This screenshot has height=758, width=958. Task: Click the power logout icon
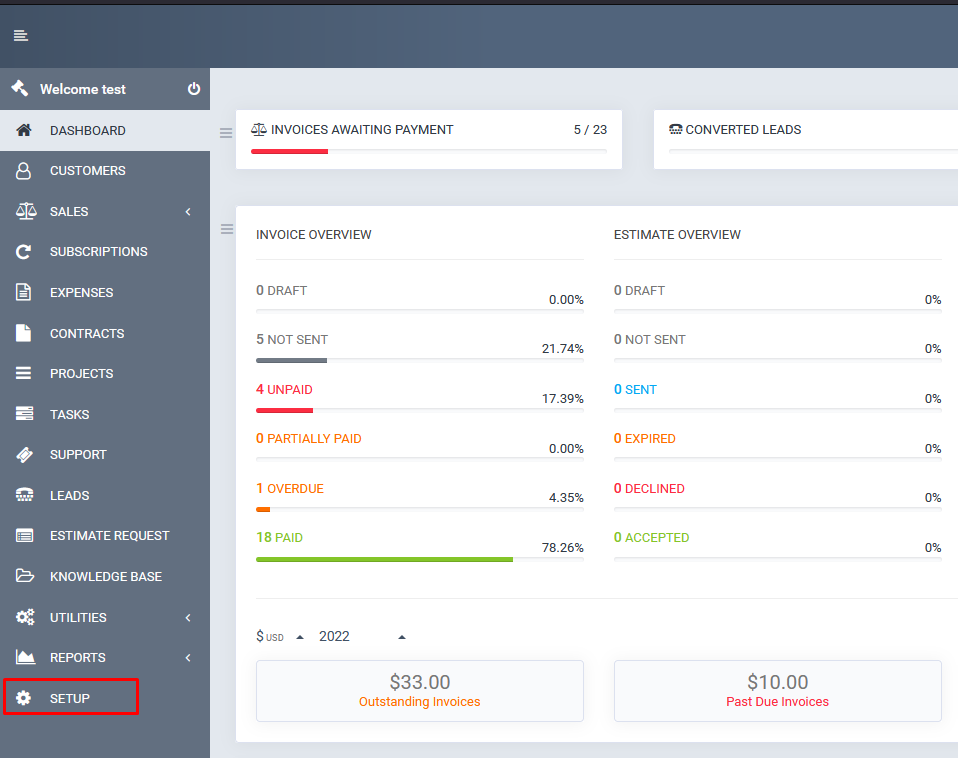point(194,89)
